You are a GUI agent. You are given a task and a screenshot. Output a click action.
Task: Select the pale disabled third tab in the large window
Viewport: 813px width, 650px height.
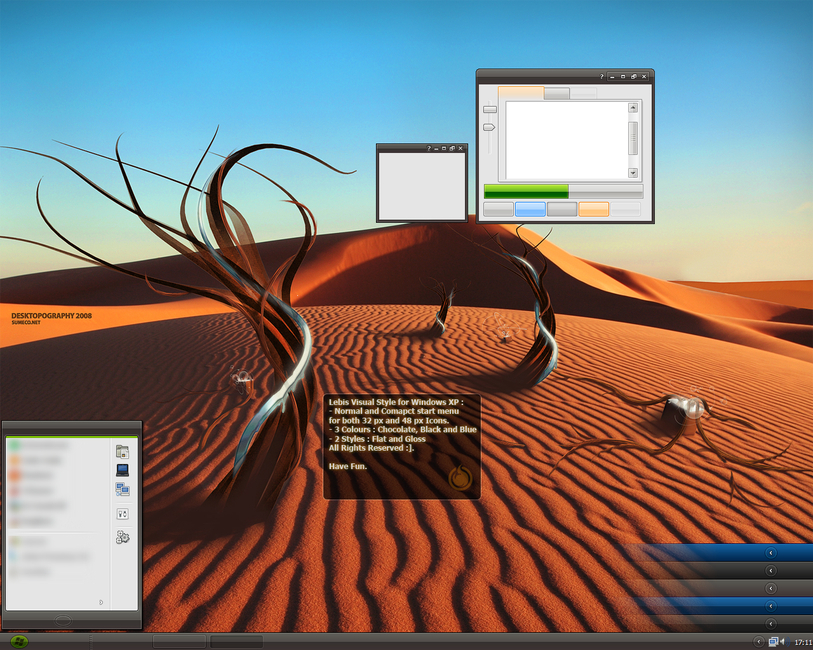click(583, 93)
